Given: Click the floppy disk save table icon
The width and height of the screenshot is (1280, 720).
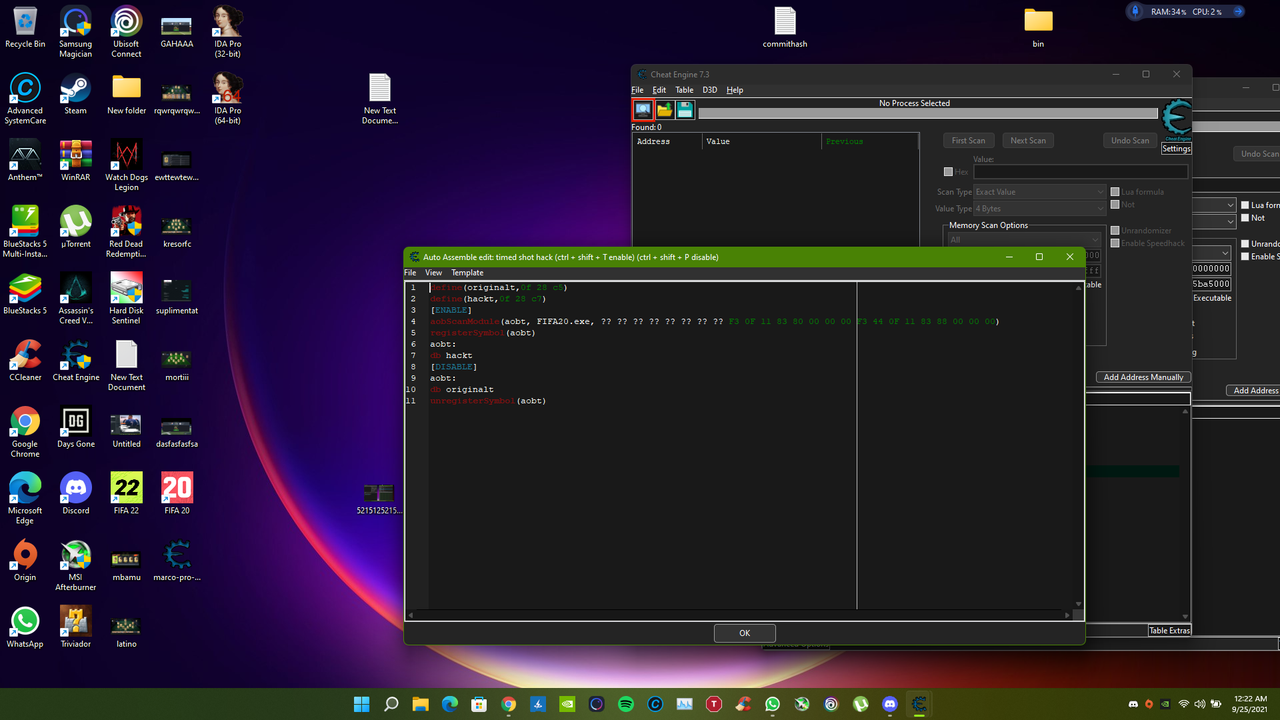Looking at the screenshot, I should coord(685,109).
